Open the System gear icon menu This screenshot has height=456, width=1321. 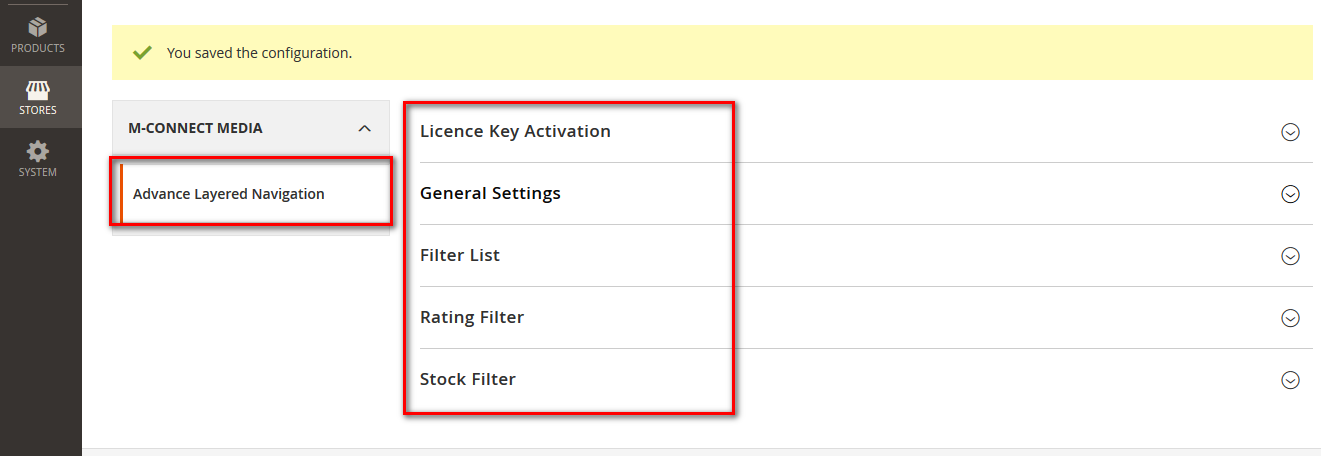pyautogui.click(x=38, y=151)
